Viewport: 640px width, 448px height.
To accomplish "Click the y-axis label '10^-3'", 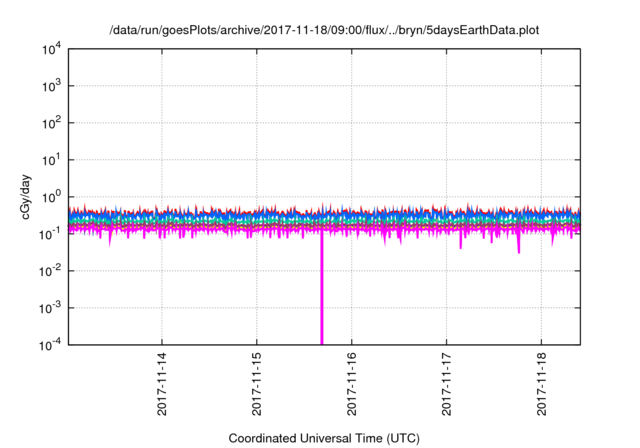I will pyautogui.click(x=50, y=308).
